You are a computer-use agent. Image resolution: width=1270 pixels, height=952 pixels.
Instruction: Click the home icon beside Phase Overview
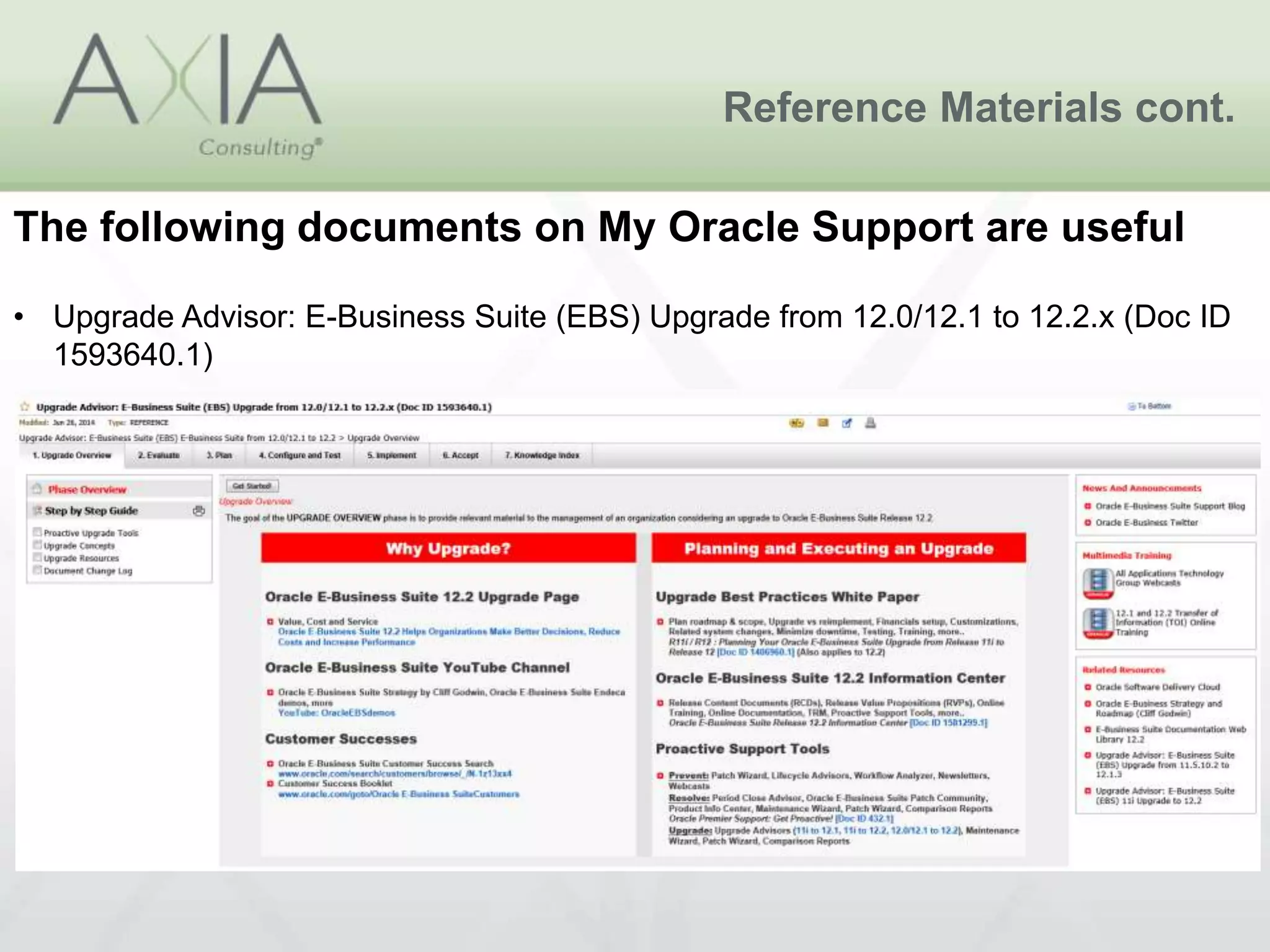pos(38,489)
